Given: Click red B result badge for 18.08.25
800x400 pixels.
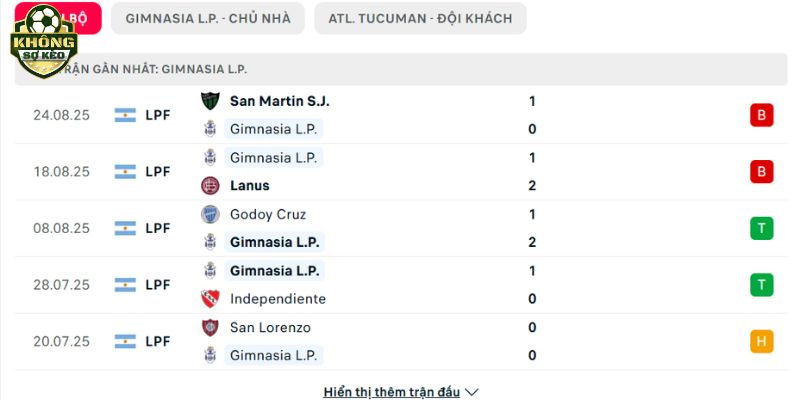Looking at the screenshot, I should point(761,172).
